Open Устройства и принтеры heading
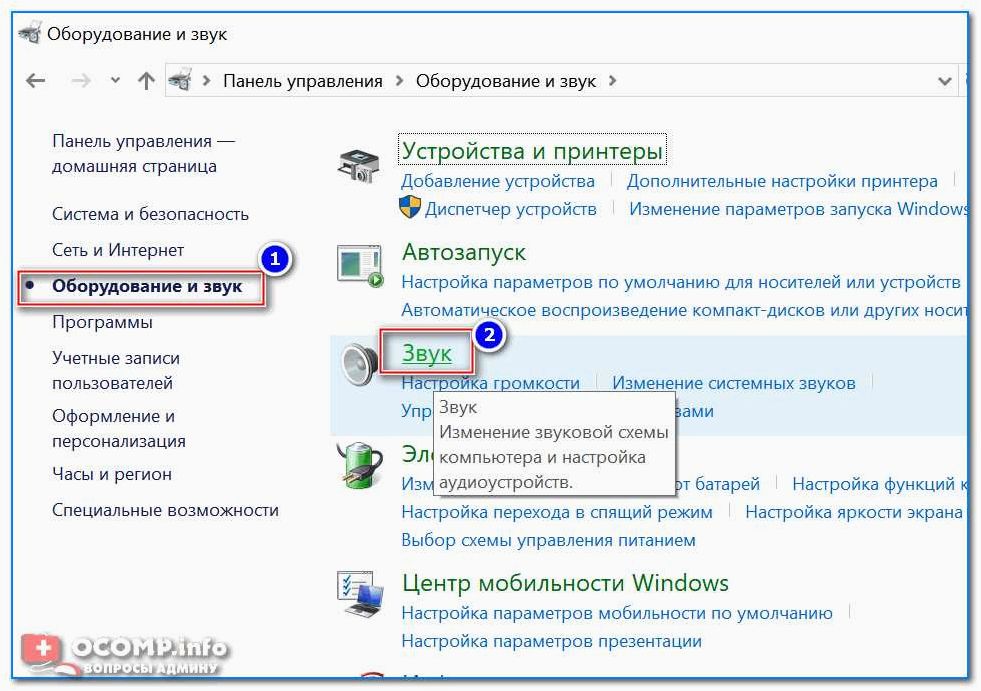The image size is (981, 691). [x=532, y=151]
